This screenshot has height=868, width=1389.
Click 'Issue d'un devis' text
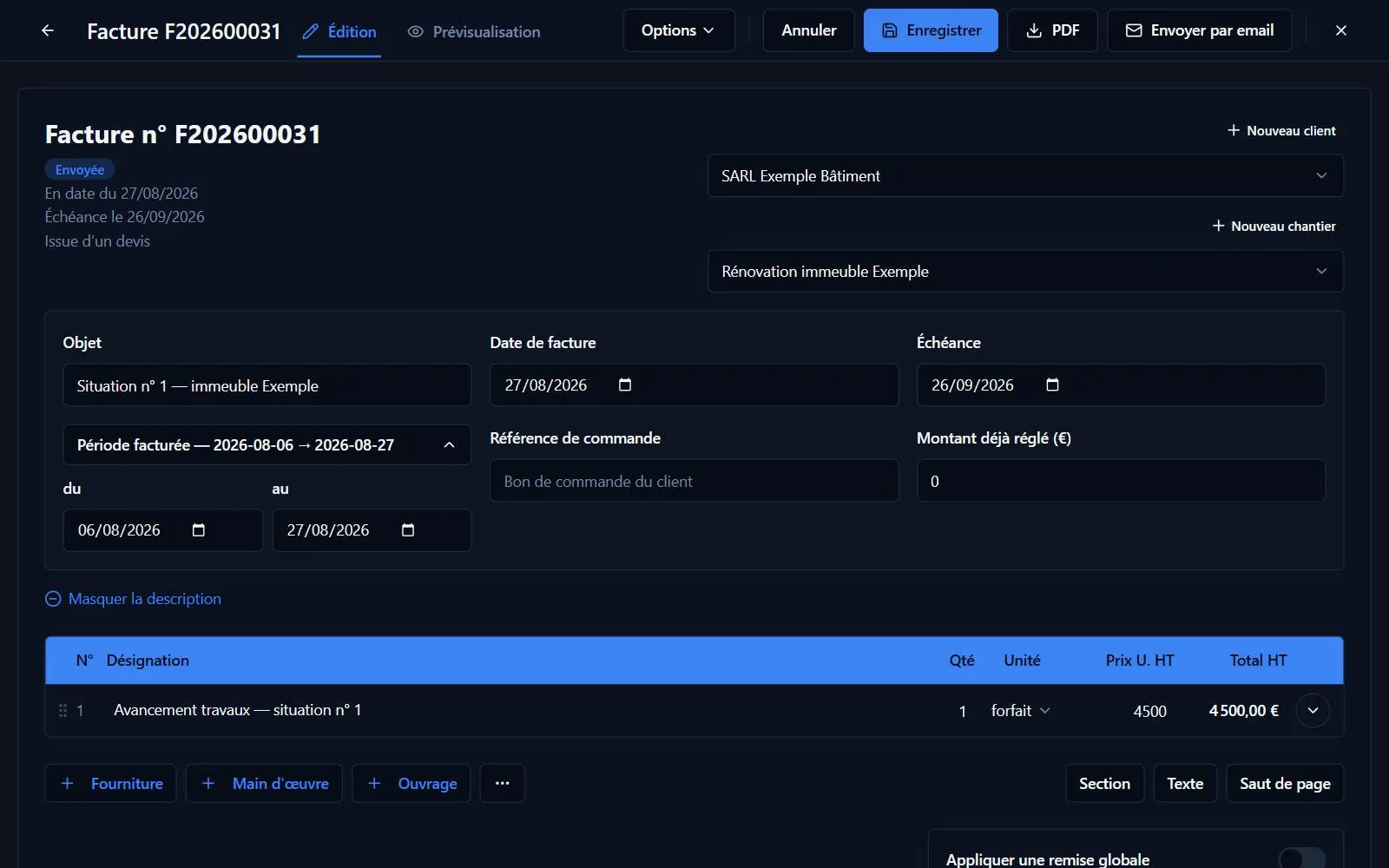click(x=97, y=241)
